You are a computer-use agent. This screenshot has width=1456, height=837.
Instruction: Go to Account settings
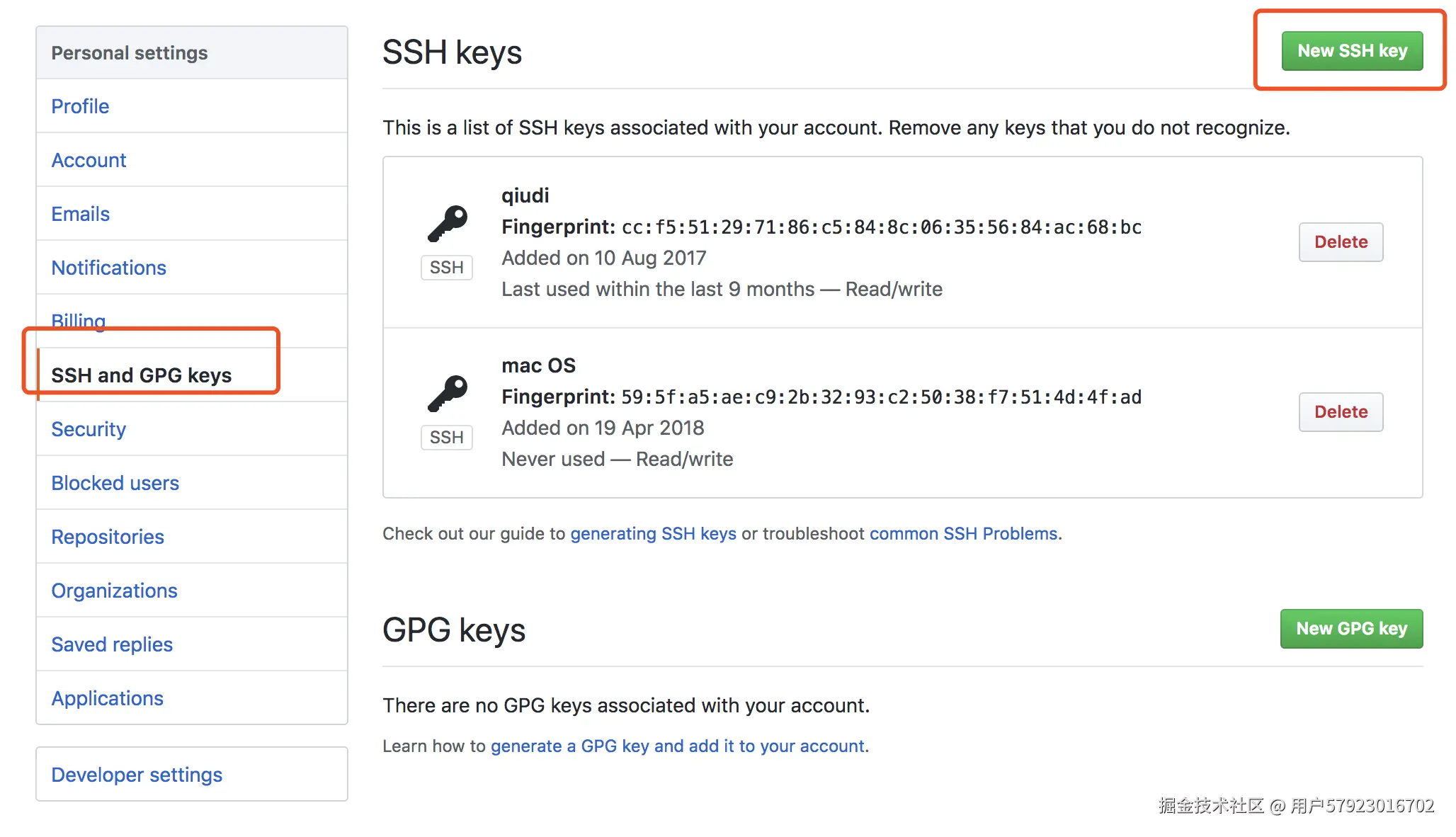[89, 160]
